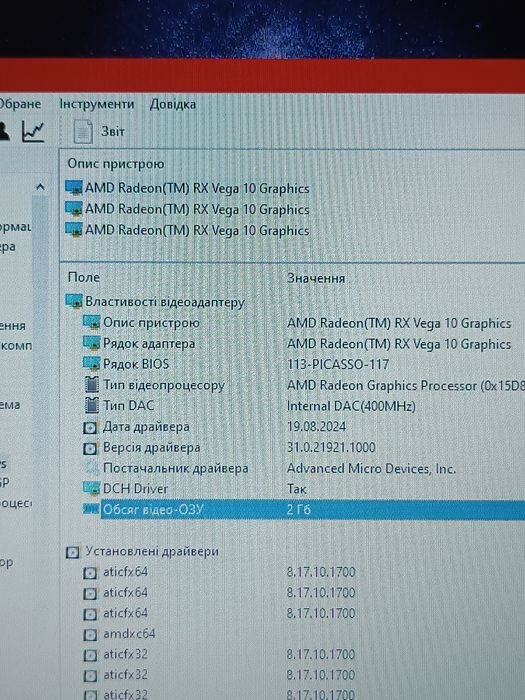
Task: Click the Internal DAC(400MHz) value
Action: coord(351,406)
